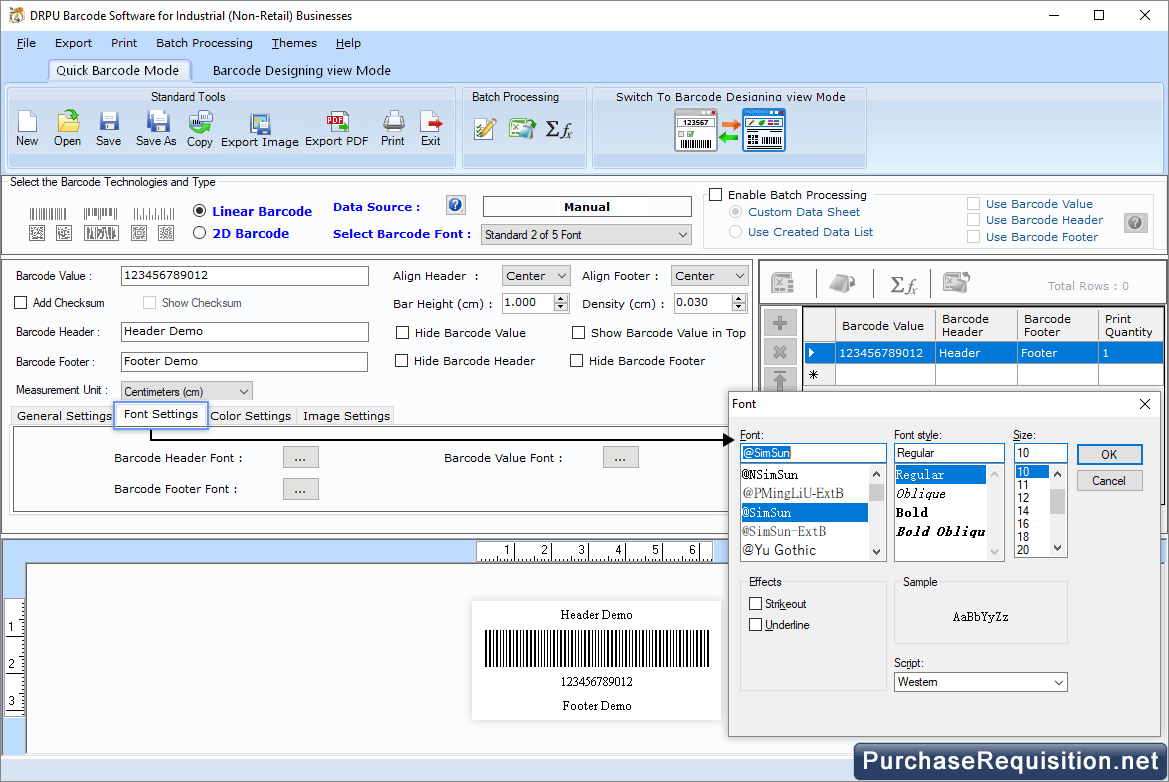Open the Themes menu
The width and height of the screenshot is (1169, 782).
(x=293, y=43)
